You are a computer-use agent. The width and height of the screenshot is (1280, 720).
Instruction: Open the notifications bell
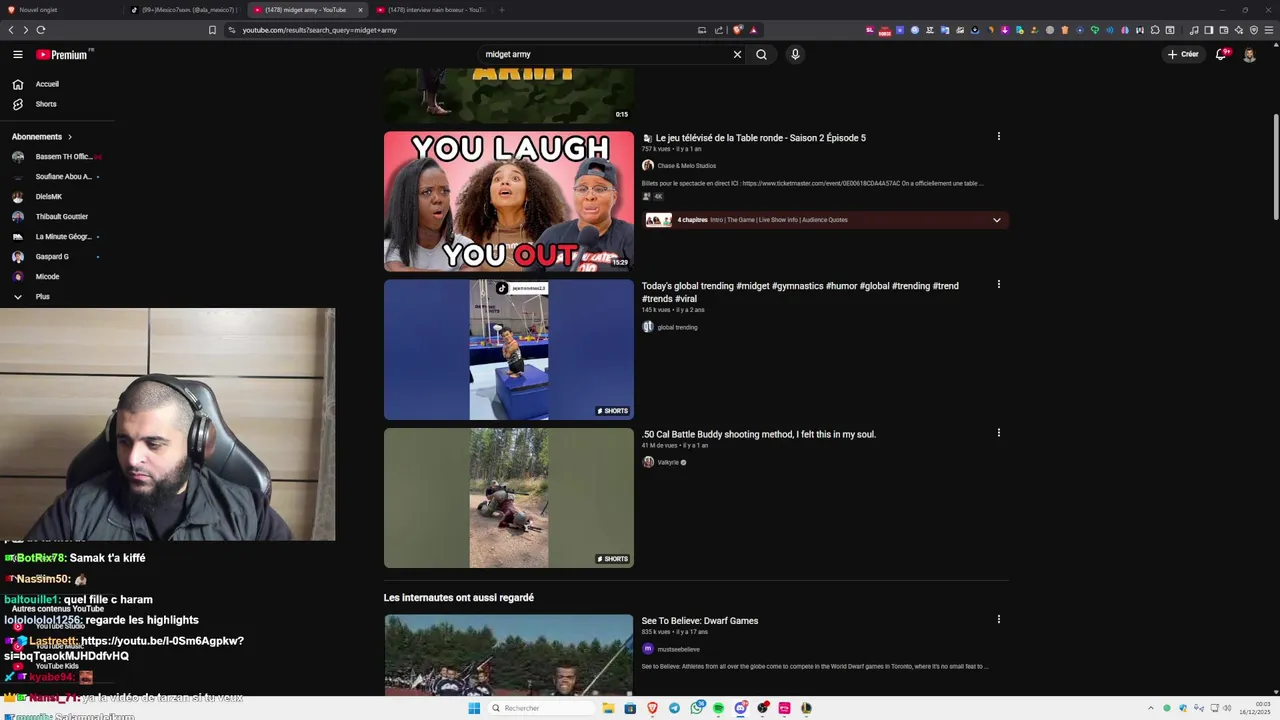1221,55
